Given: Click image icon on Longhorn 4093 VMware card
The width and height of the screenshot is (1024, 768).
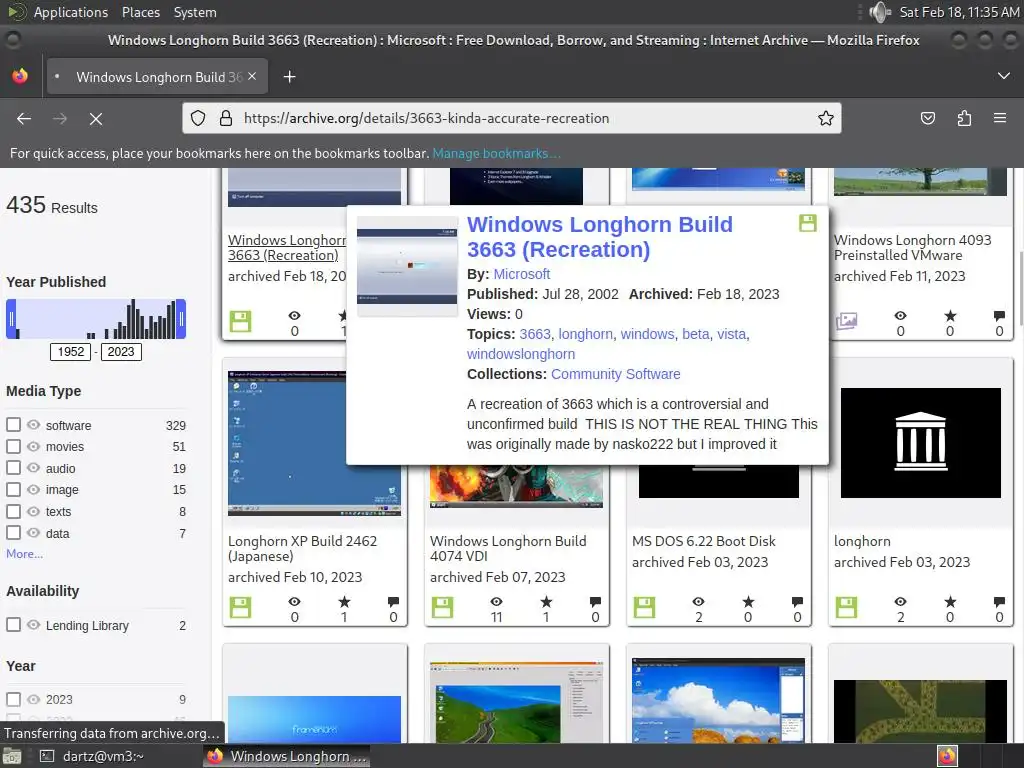Looking at the screenshot, I should tap(846, 321).
